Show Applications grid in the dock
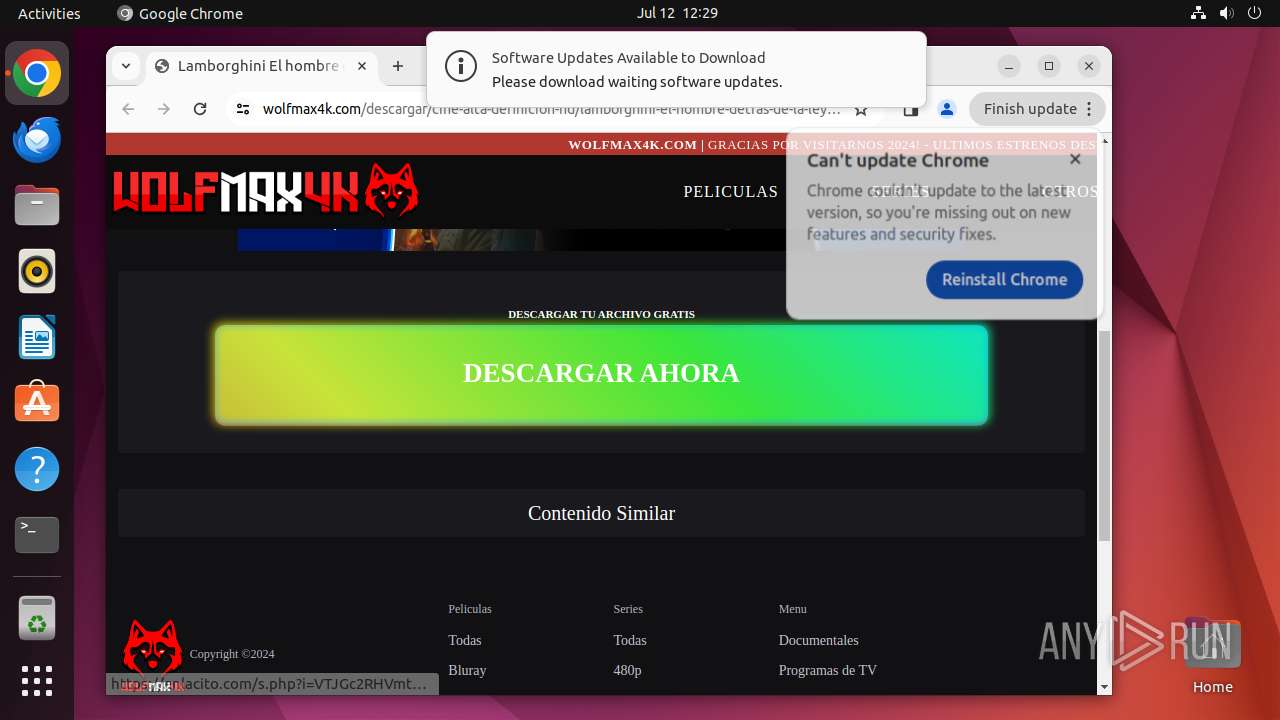 coord(37,681)
